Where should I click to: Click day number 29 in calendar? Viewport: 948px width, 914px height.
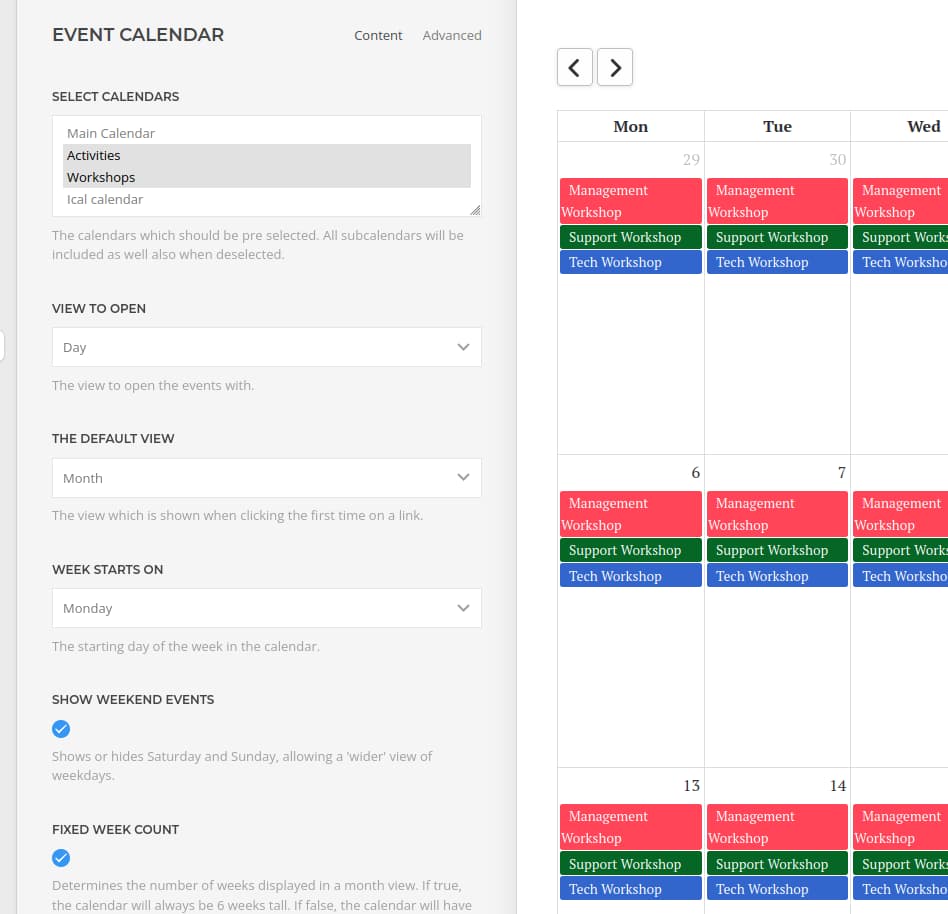coord(691,160)
